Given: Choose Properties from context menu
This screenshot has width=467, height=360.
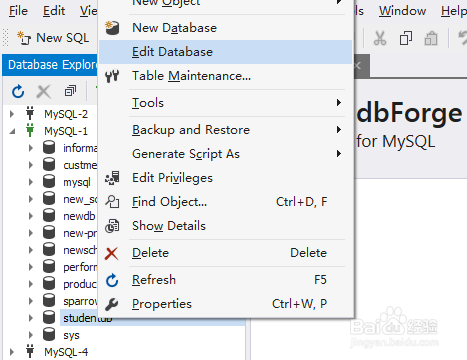Looking at the screenshot, I should [226, 304].
